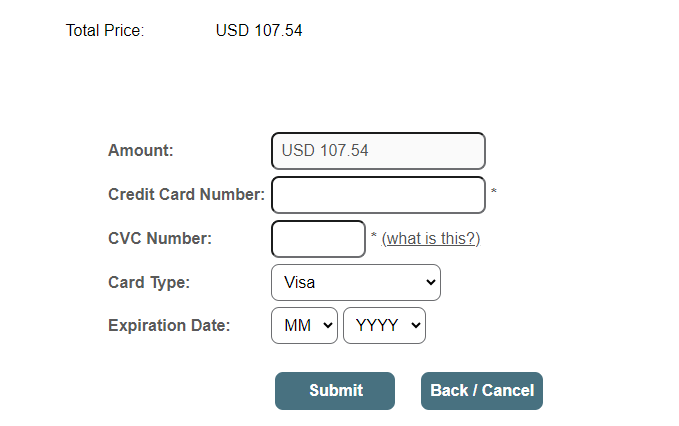Click the asterisk beside the credit card field
679x426 pixels.
pos(494,193)
